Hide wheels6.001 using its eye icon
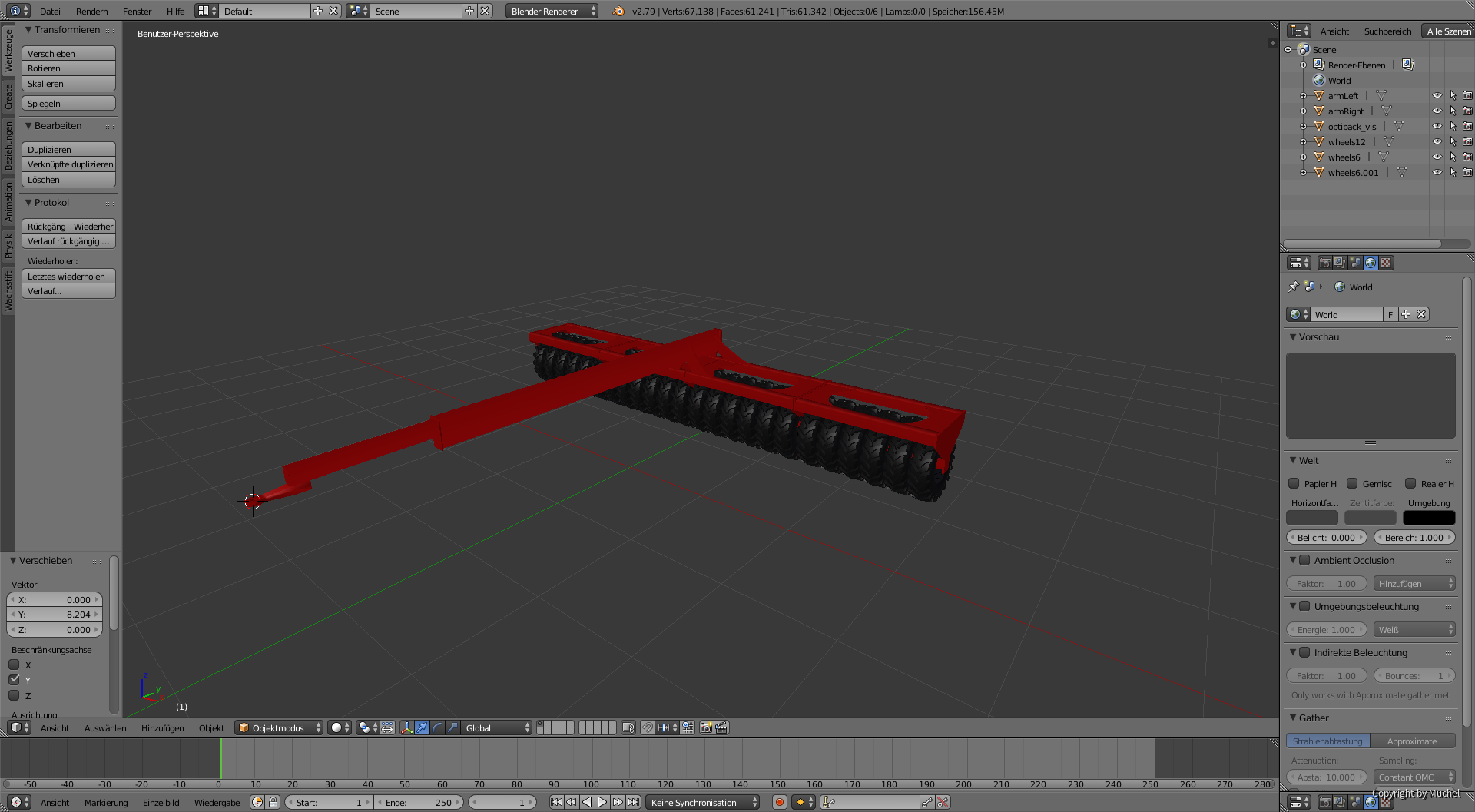Screen dimensions: 1475x812 [1437, 172]
